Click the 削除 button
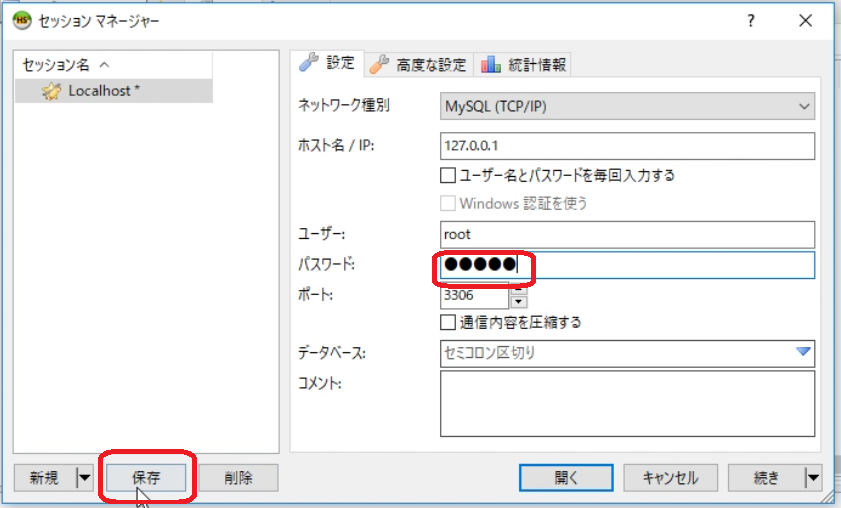Screen dimensions: 841x508 point(239,477)
